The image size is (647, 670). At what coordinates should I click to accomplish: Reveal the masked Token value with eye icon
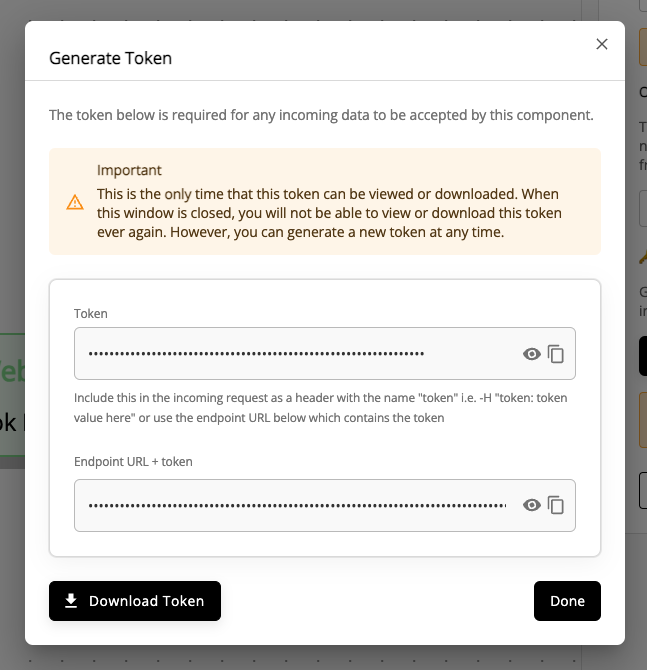pyautogui.click(x=532, y=354)
